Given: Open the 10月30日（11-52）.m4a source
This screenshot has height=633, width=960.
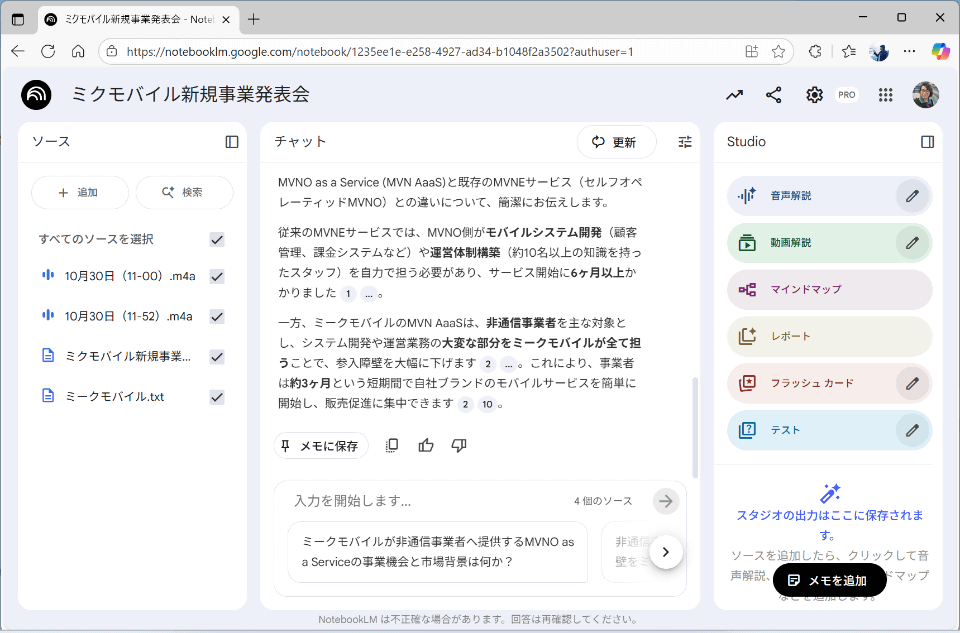Looking at the screenshot, I should [x=128, y=316].
